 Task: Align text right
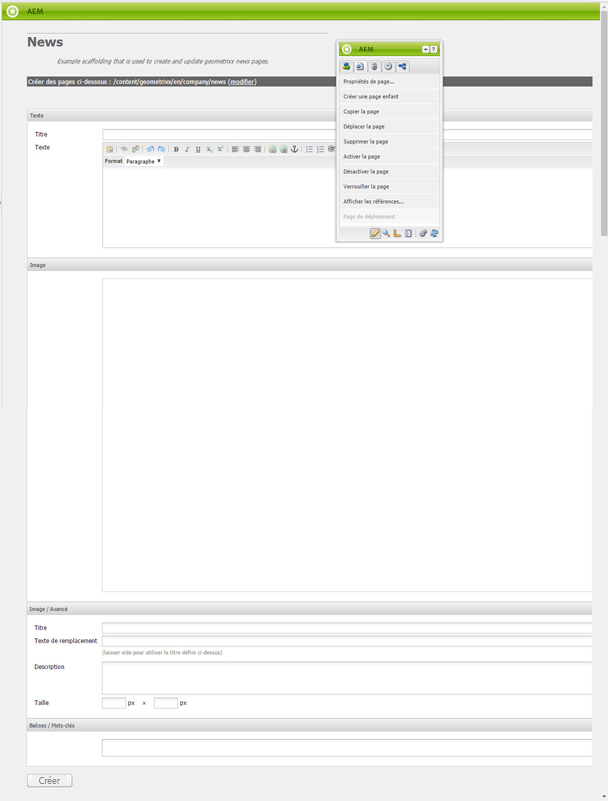tap(258, 149)
